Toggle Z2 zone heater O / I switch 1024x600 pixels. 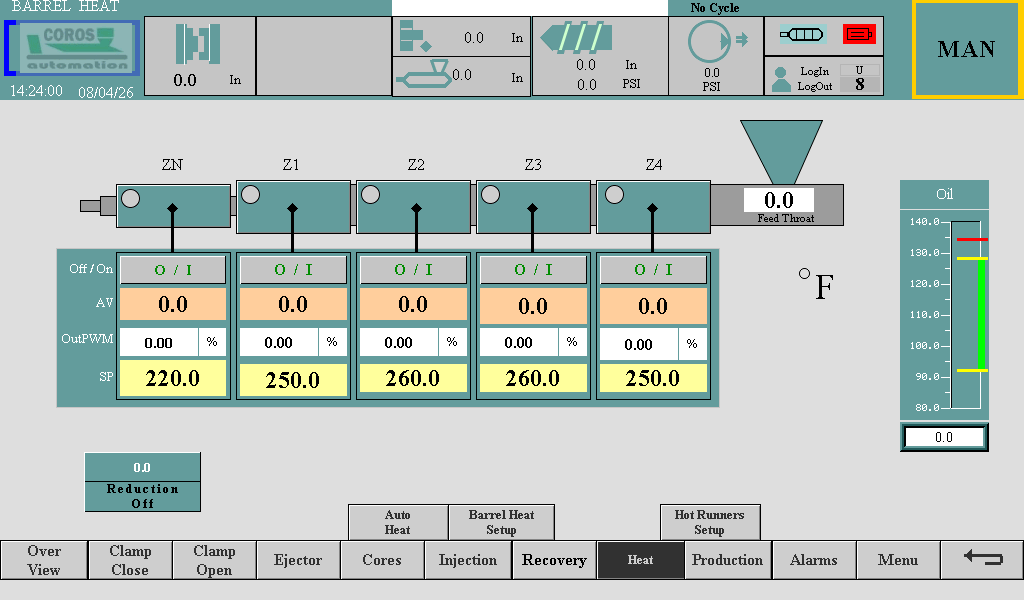pyautogui.click(x=413, y=269)
